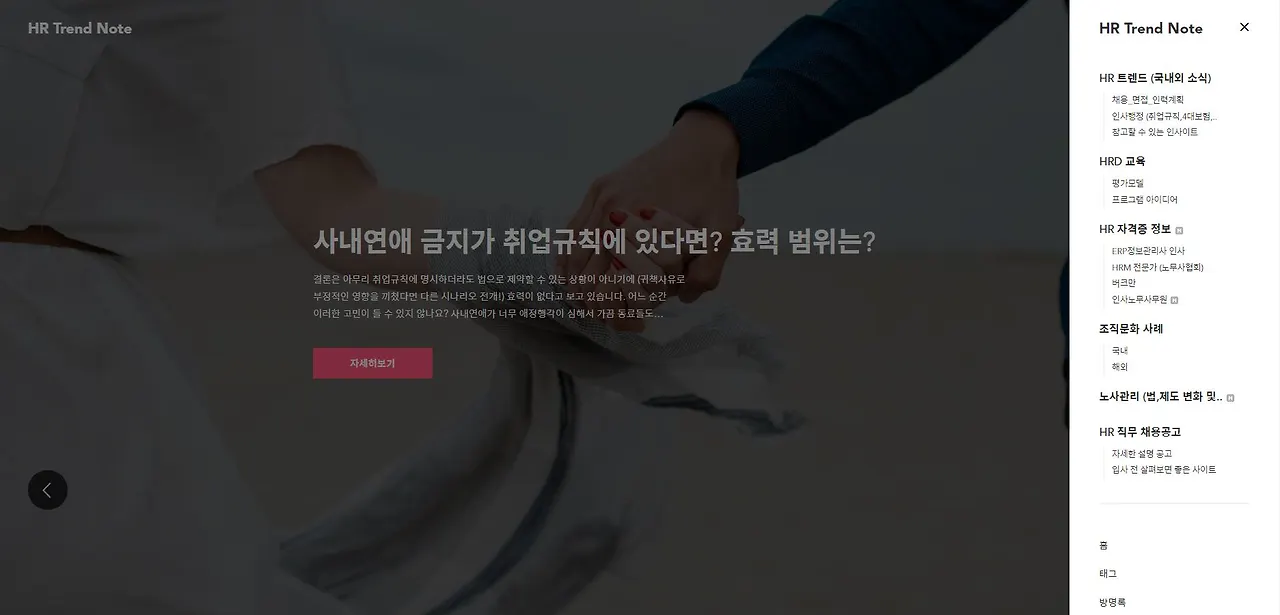
Task: Open the HR 직무 채용공고 category
Action: click(x=1140, y=432)
